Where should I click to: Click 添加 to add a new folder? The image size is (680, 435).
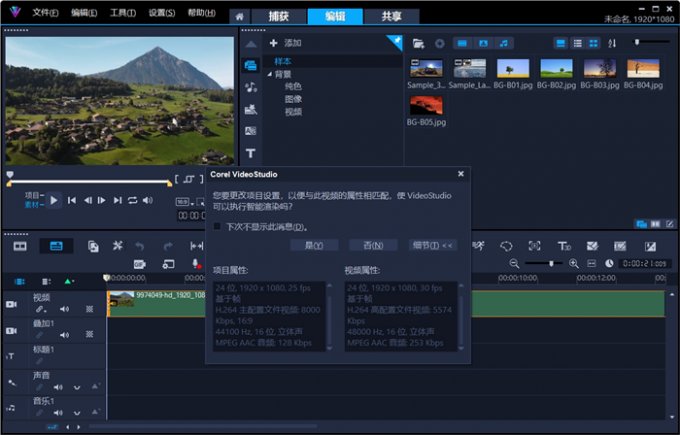(x=285, y=43)
